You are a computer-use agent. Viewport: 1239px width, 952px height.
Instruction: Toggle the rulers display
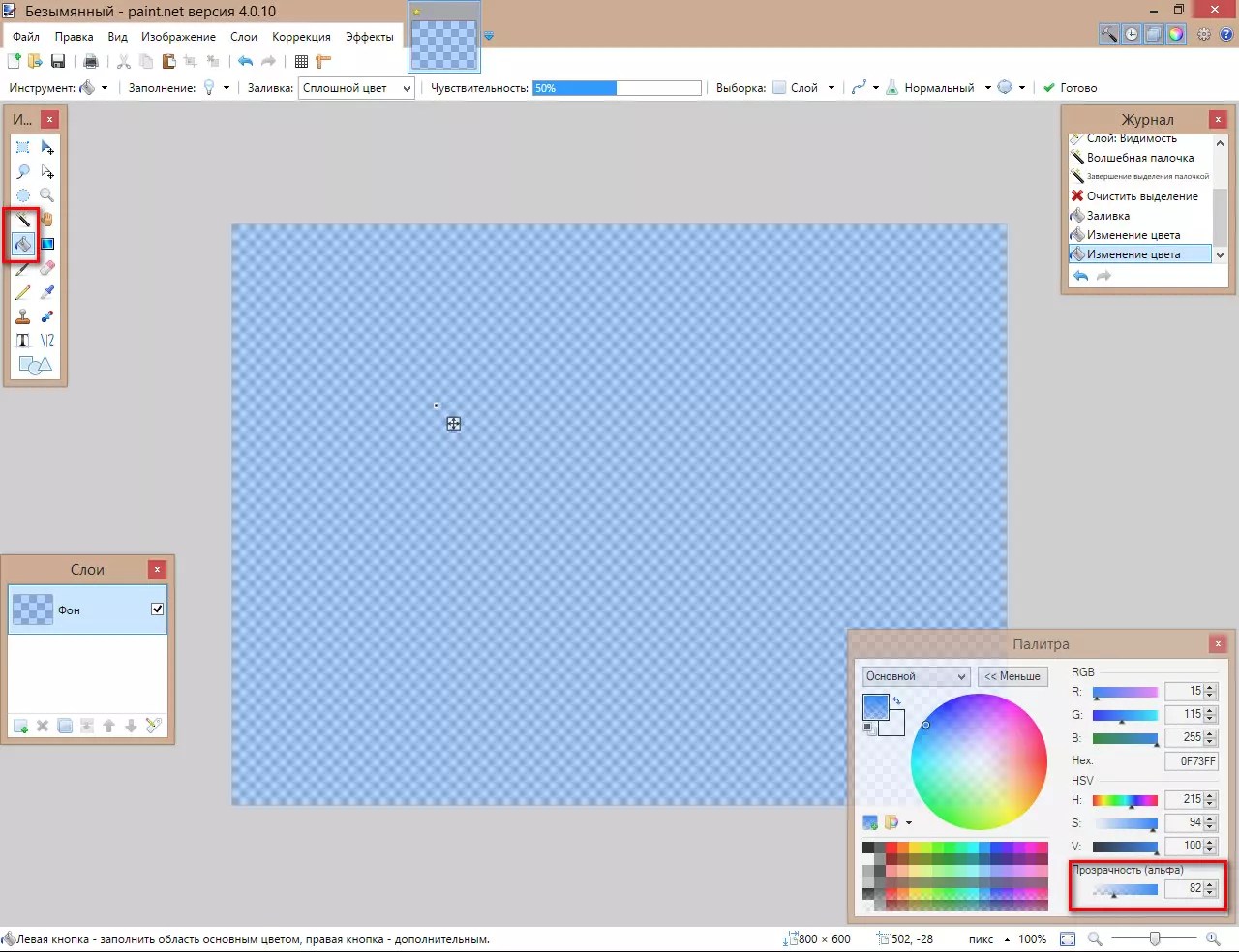click(323, 61)
